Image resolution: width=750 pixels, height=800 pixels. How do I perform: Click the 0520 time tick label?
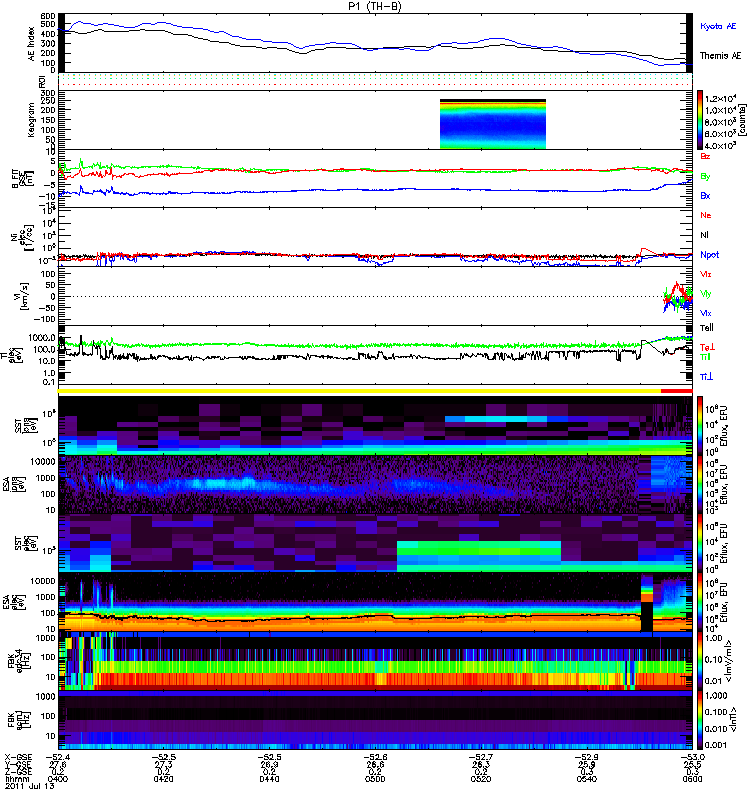click(x=481, y=779)
